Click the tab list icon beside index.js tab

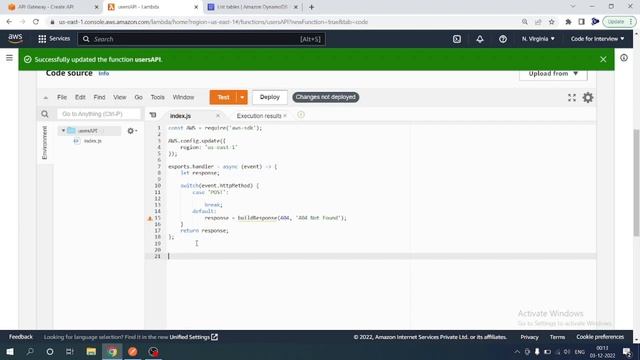point(153,115)
